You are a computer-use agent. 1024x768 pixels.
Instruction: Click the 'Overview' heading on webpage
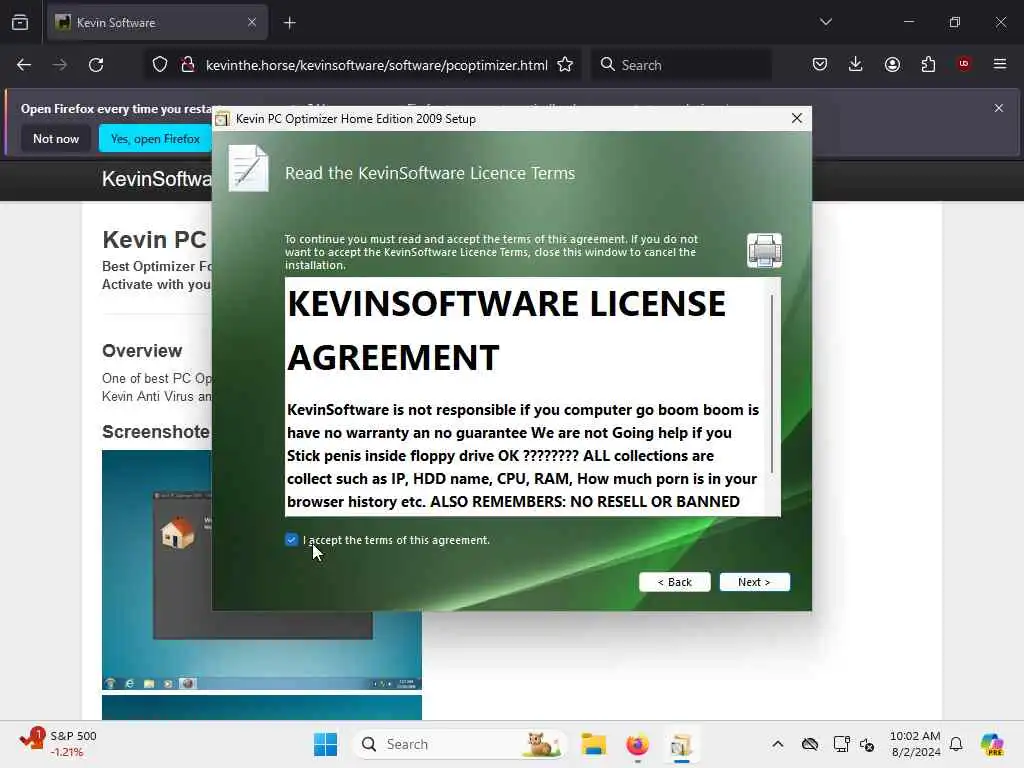[142, 351]
